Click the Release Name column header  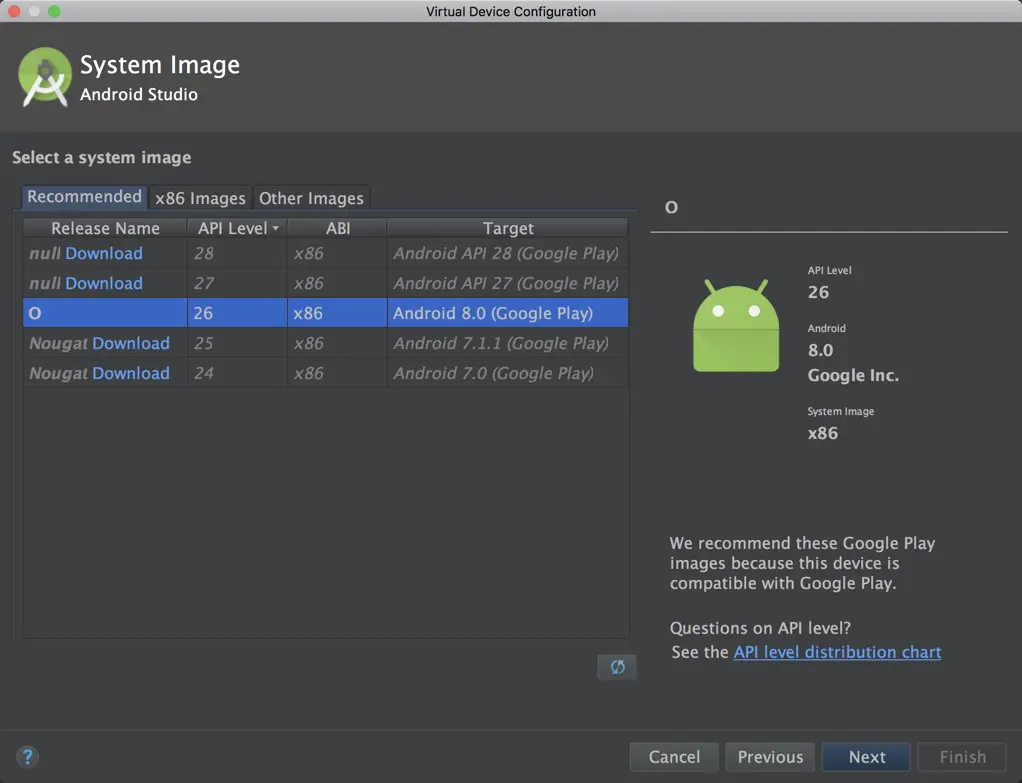pyautogui.click(x=105, y=228)
